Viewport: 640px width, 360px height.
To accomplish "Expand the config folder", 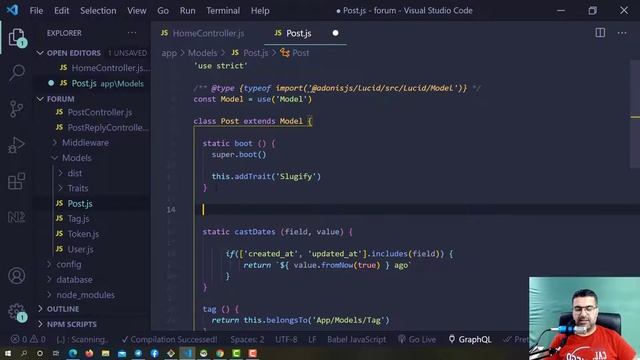I will point(69,264).
